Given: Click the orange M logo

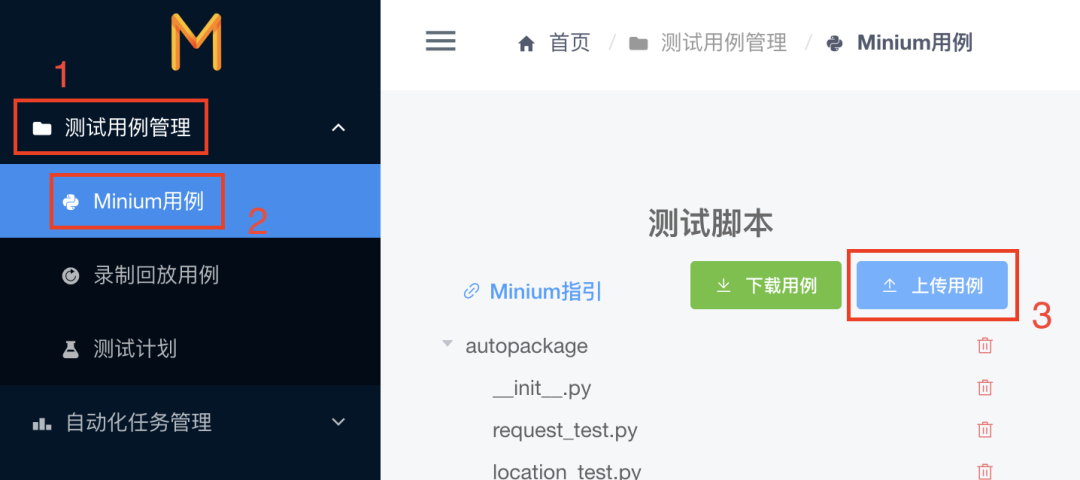Looking at the screenshot, I should 196,41.
